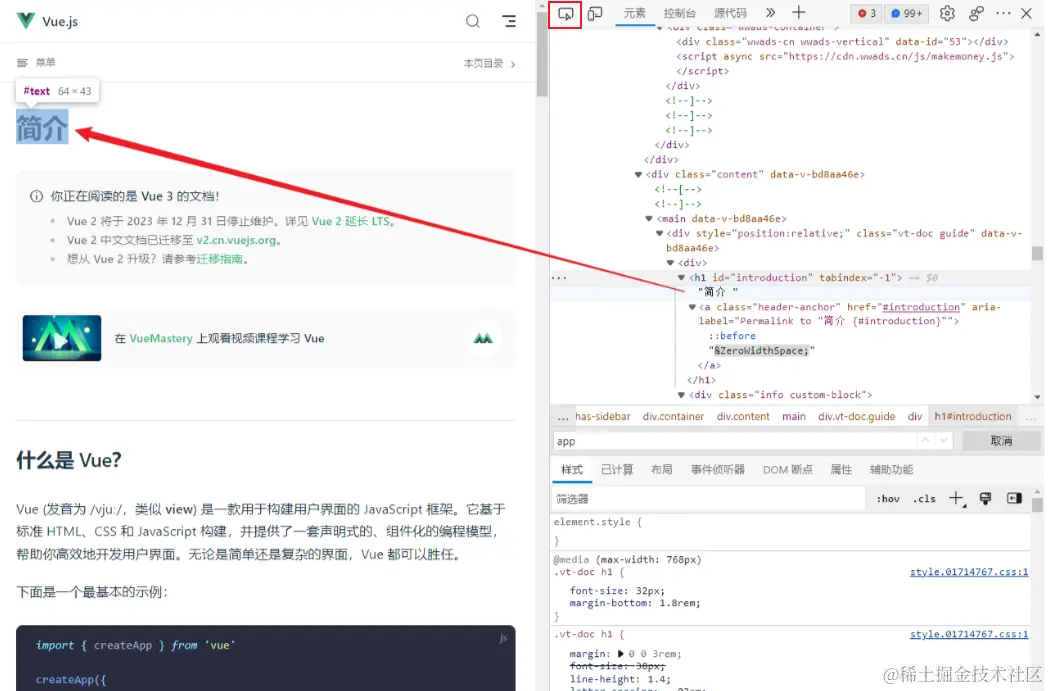Click the VueMastery video thumbnail
The height and width of the screenshot is (691, 1049).
pyautogui.click(x=62, y=338)
